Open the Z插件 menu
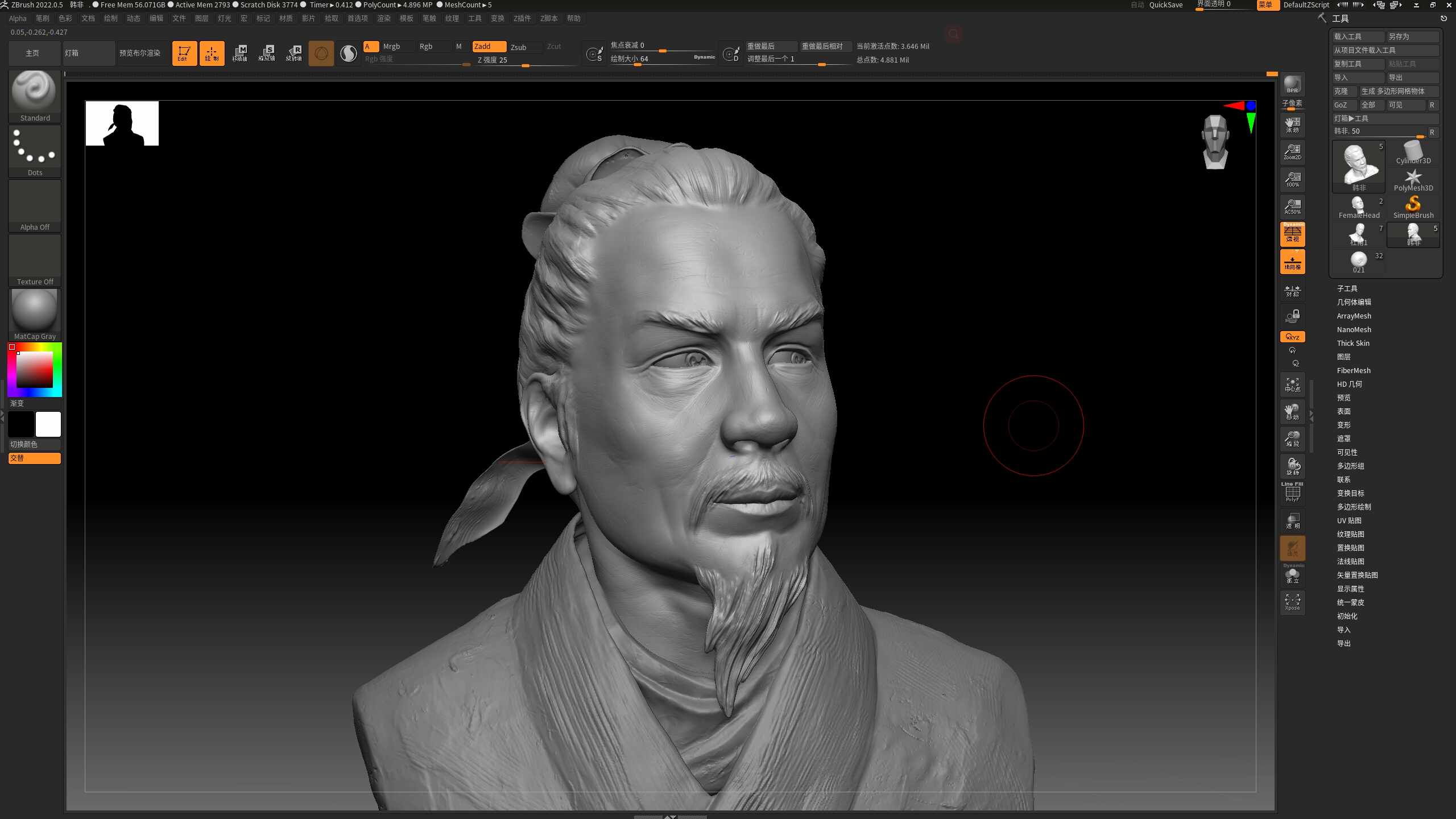 click(522, 18)
